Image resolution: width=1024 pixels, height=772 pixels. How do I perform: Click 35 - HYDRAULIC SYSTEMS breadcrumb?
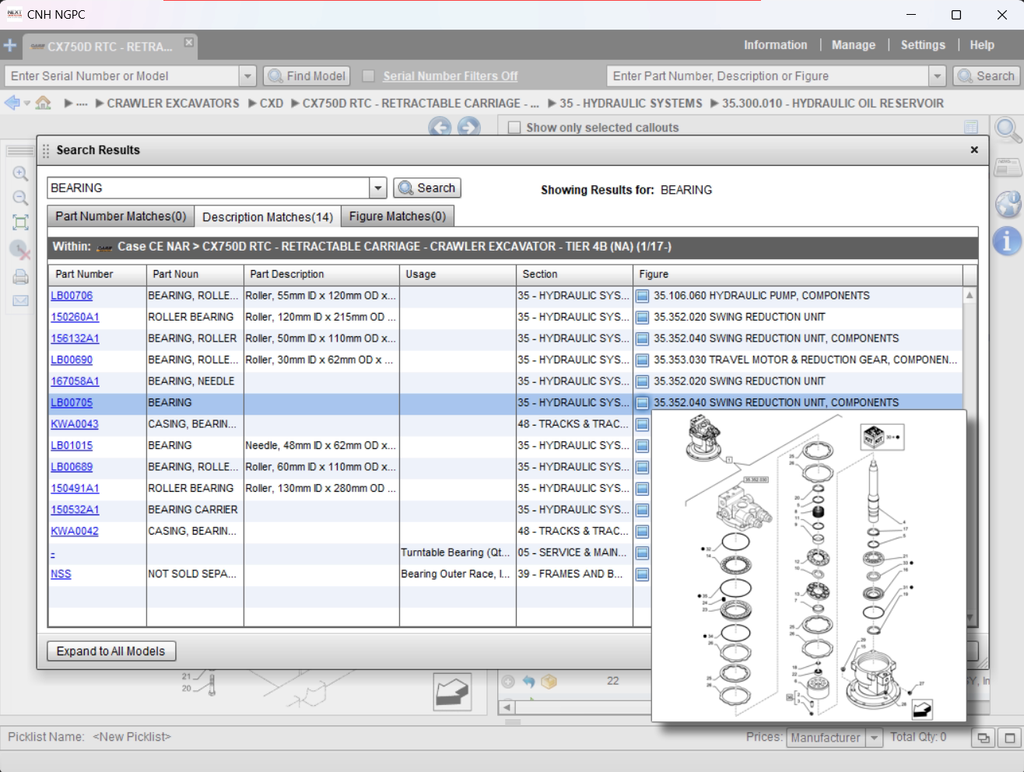630,103
